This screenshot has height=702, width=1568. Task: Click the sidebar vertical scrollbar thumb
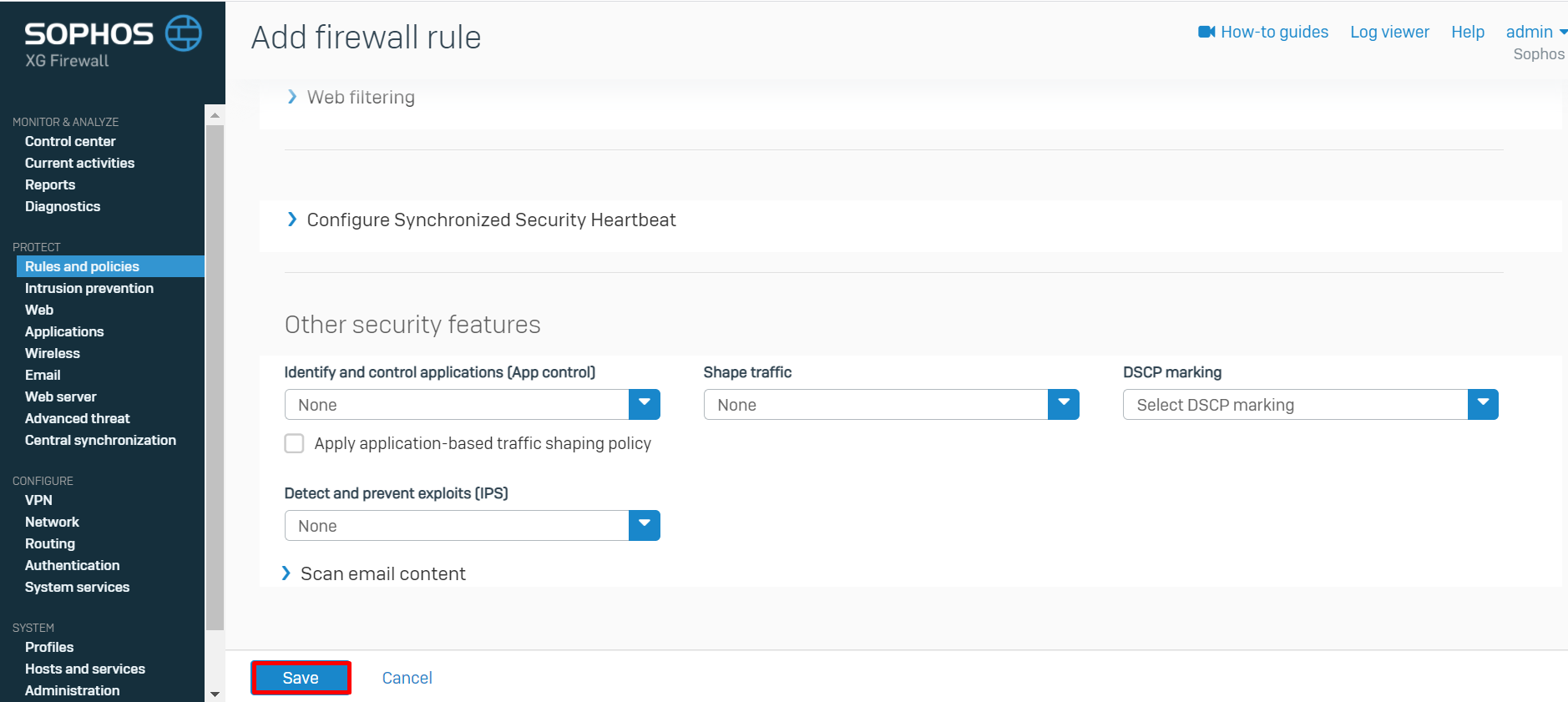(215, 377)
